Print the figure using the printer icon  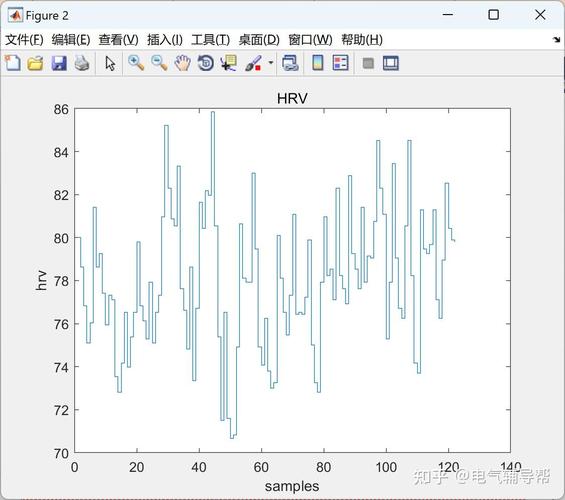(82, 63)
